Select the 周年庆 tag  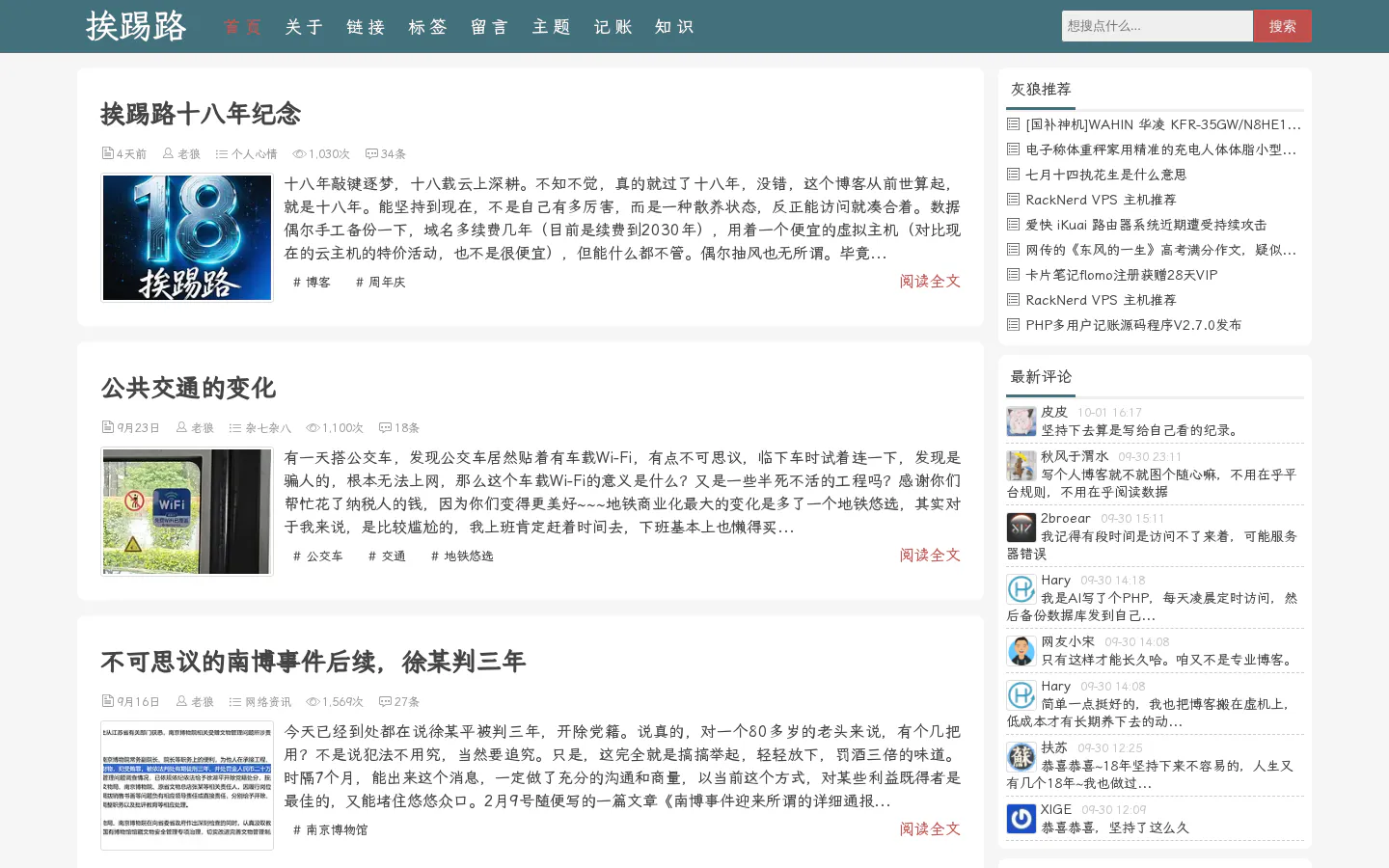(x=380, y=282)
